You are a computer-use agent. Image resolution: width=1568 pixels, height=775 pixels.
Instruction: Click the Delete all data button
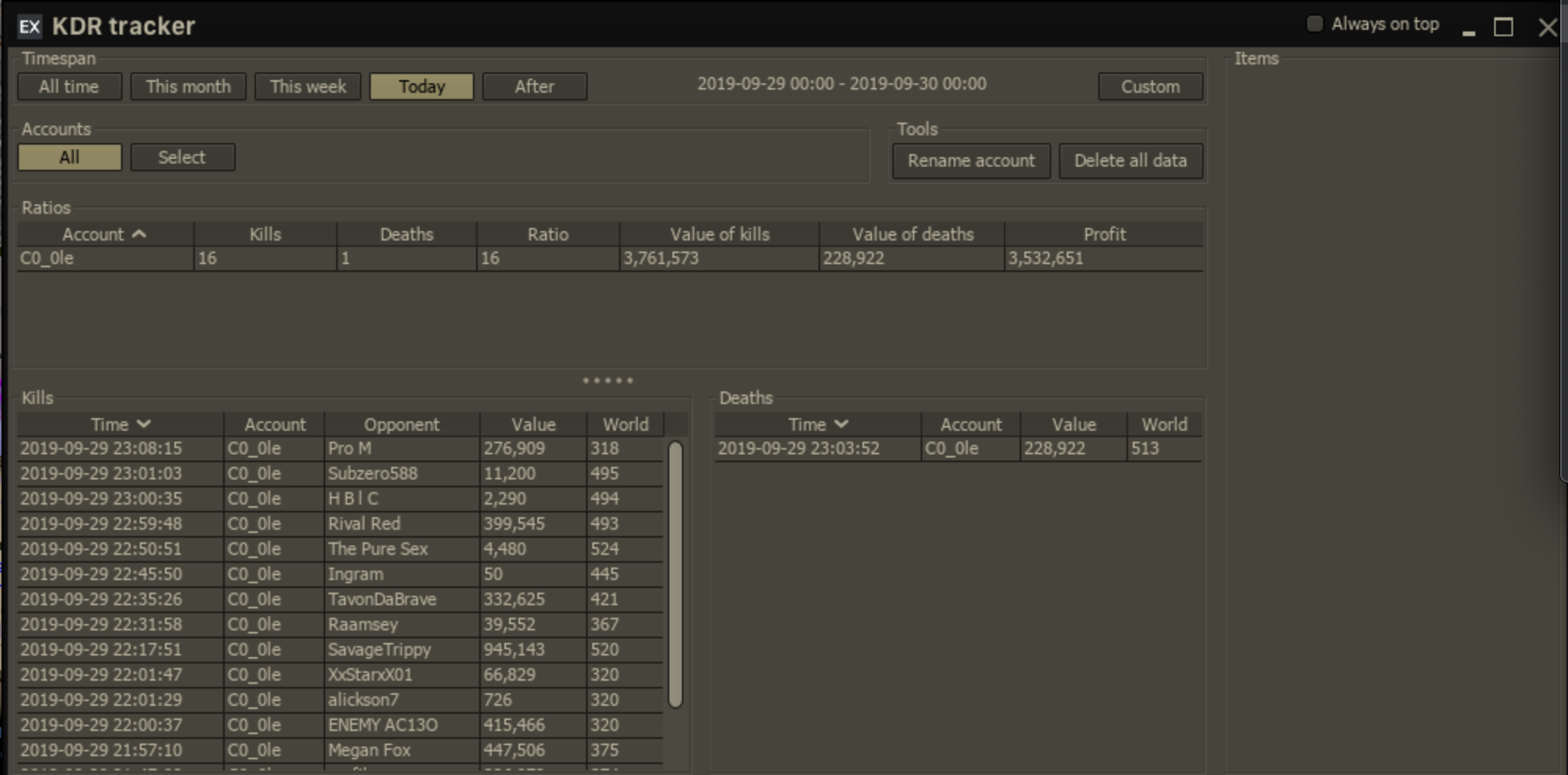(x=1130, y=161)
